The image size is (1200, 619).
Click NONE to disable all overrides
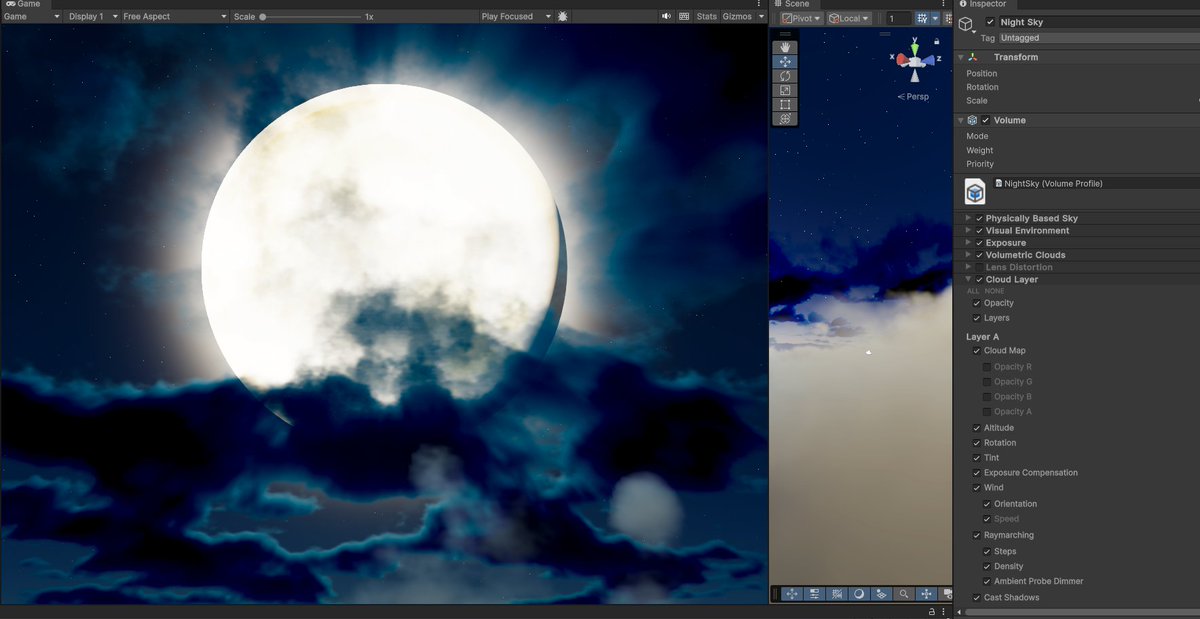(x=994, y=291)
